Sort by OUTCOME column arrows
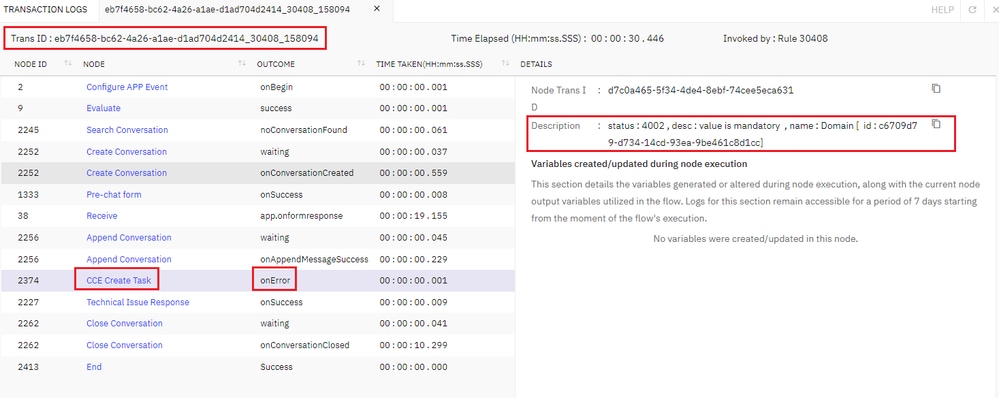Image resolution: width=999 pixels, height=398 pixels. (x=361, y=64)
